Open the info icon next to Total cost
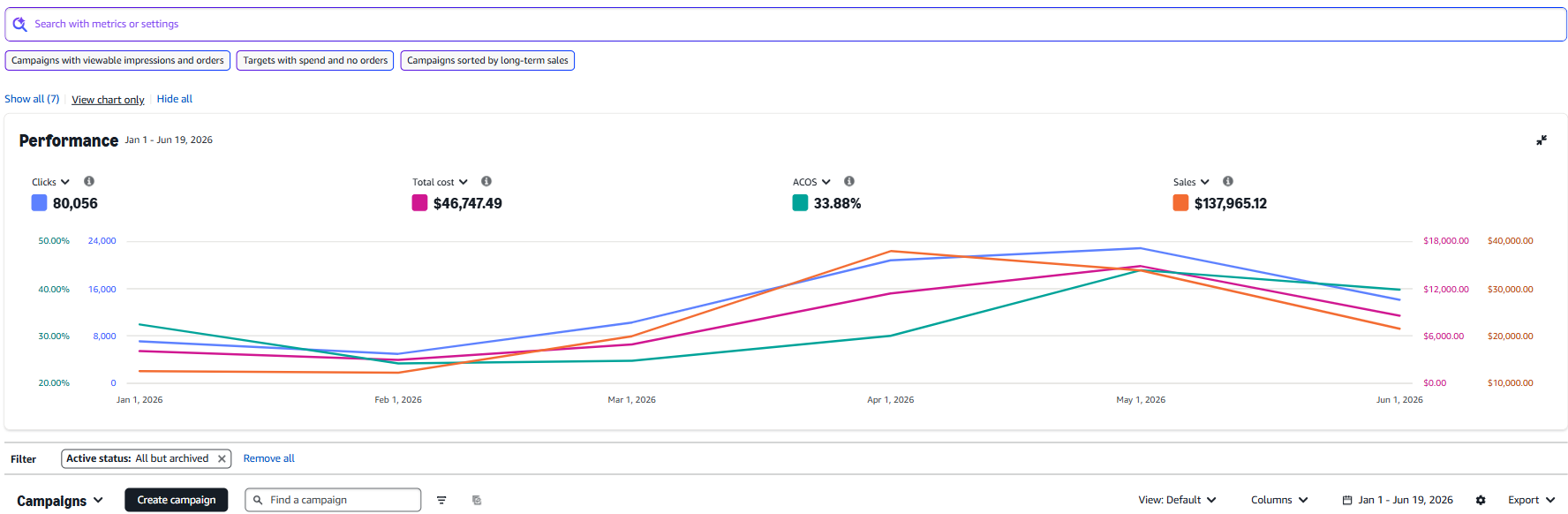 pos(486,181)
